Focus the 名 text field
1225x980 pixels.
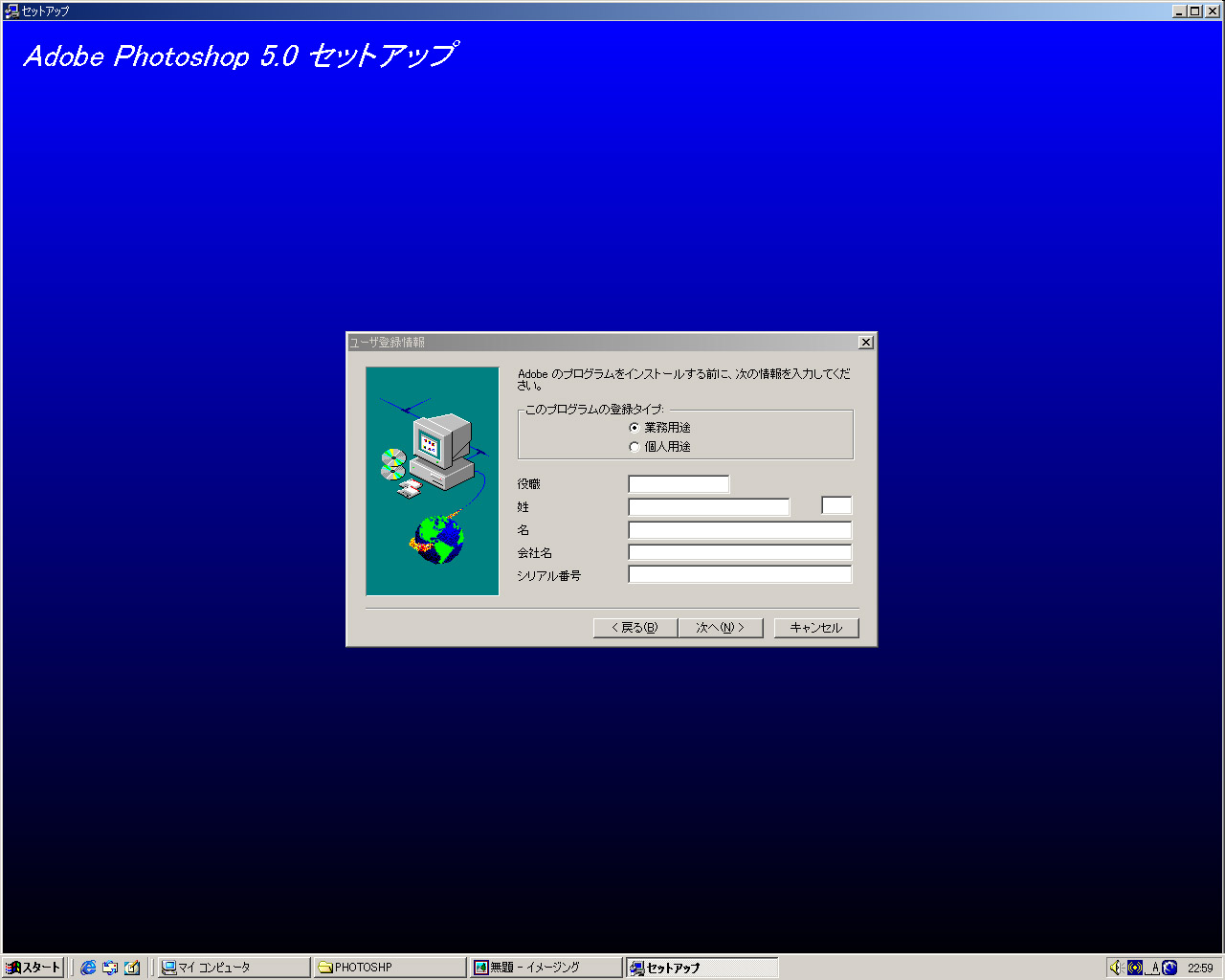[x=740, y=530]
